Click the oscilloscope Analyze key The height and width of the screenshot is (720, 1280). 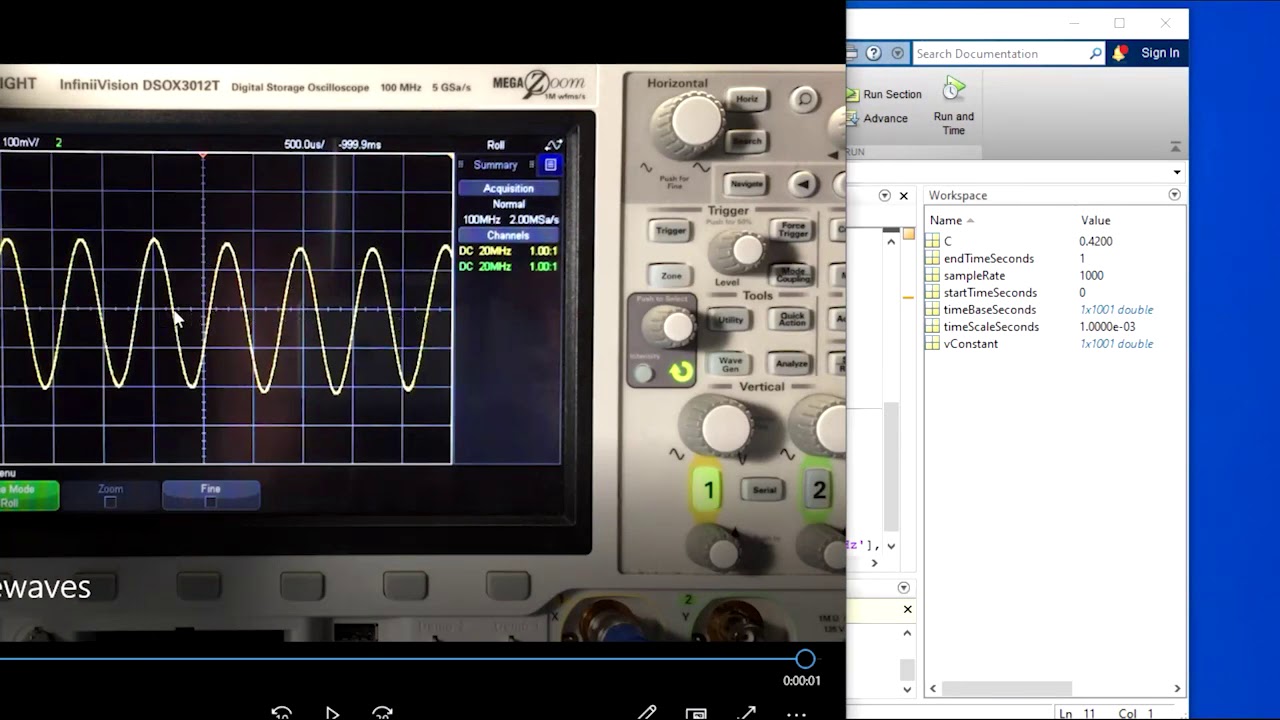[792, 363]
